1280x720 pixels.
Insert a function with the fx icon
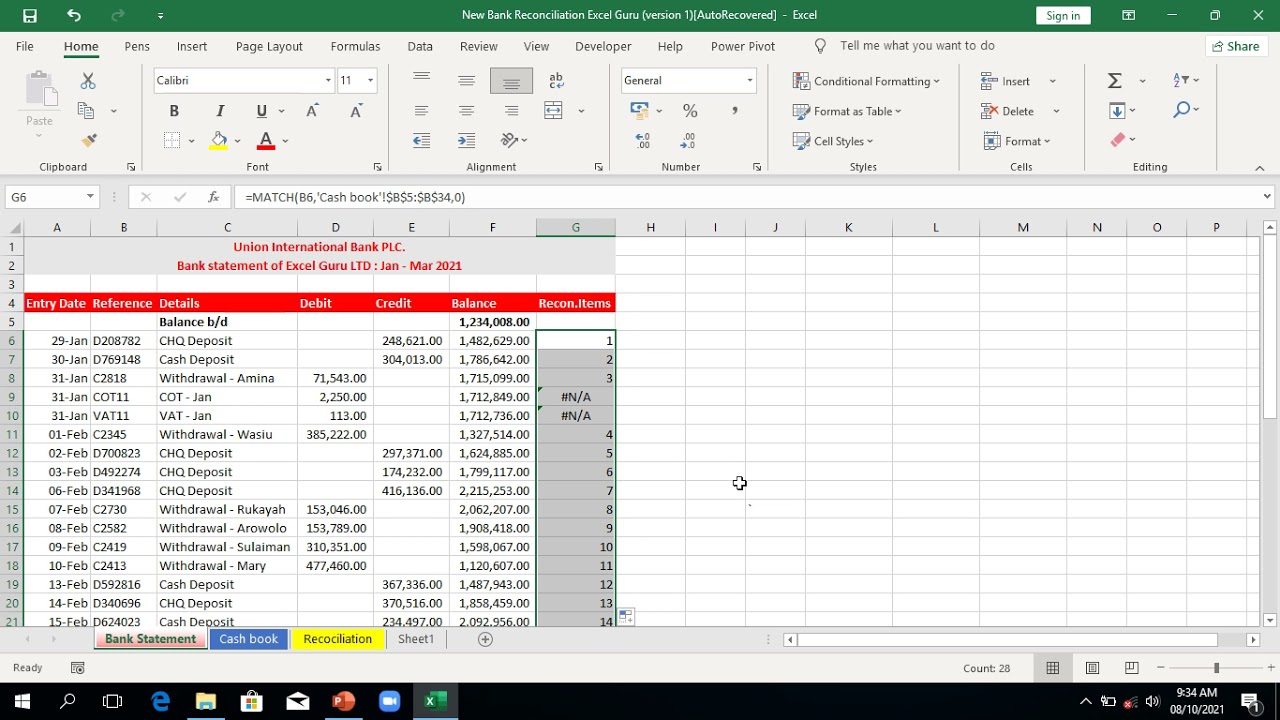click(213, 197)
